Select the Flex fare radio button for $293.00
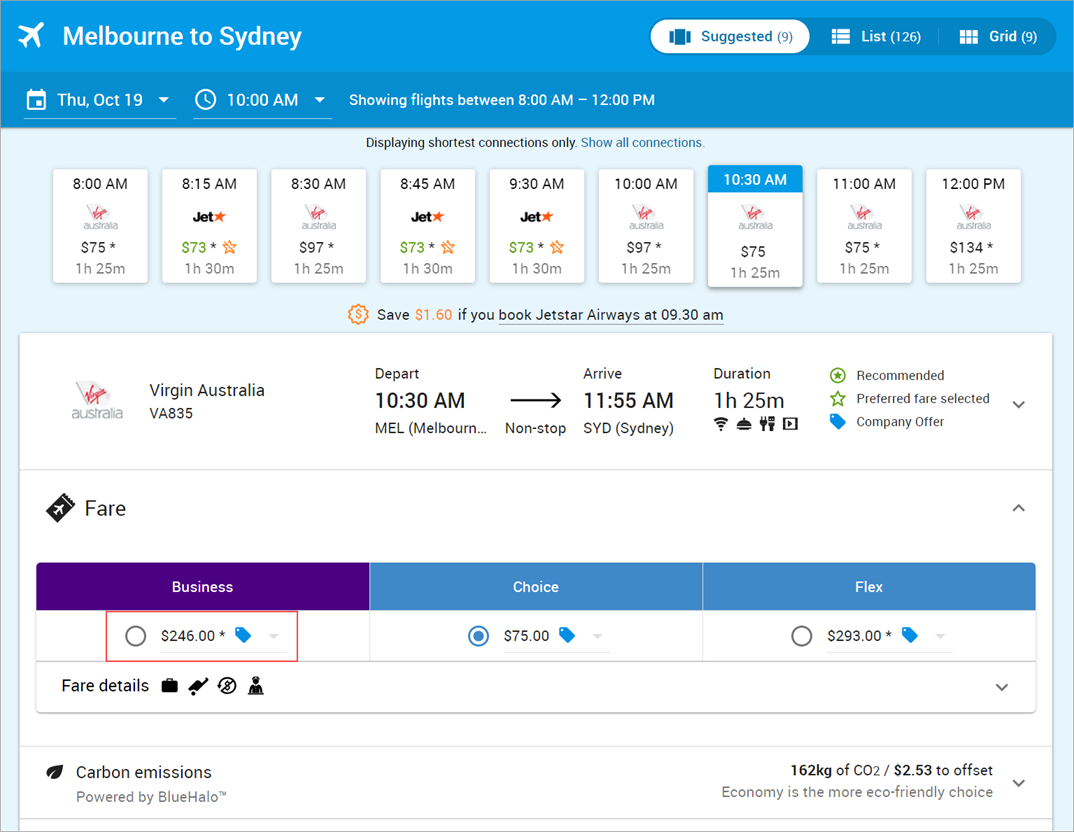This screenshot has height=832, width=1074. click(x=801, y=635)
